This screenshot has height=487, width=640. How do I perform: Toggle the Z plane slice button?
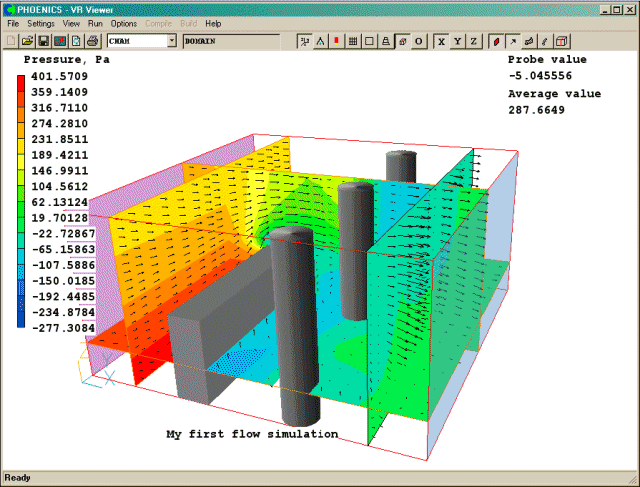pyautogui.click(x=474, y=41)
